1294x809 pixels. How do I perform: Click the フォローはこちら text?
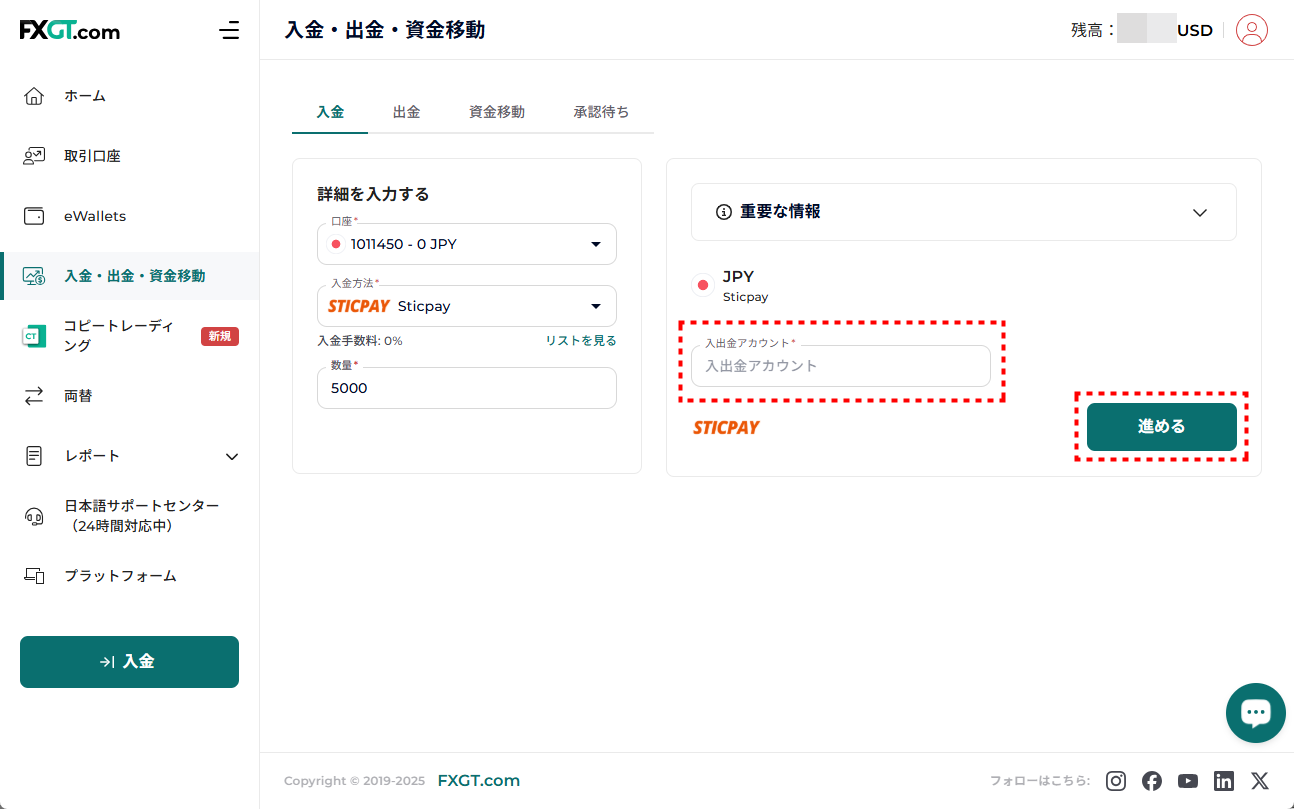click(x=1040, y=781)
